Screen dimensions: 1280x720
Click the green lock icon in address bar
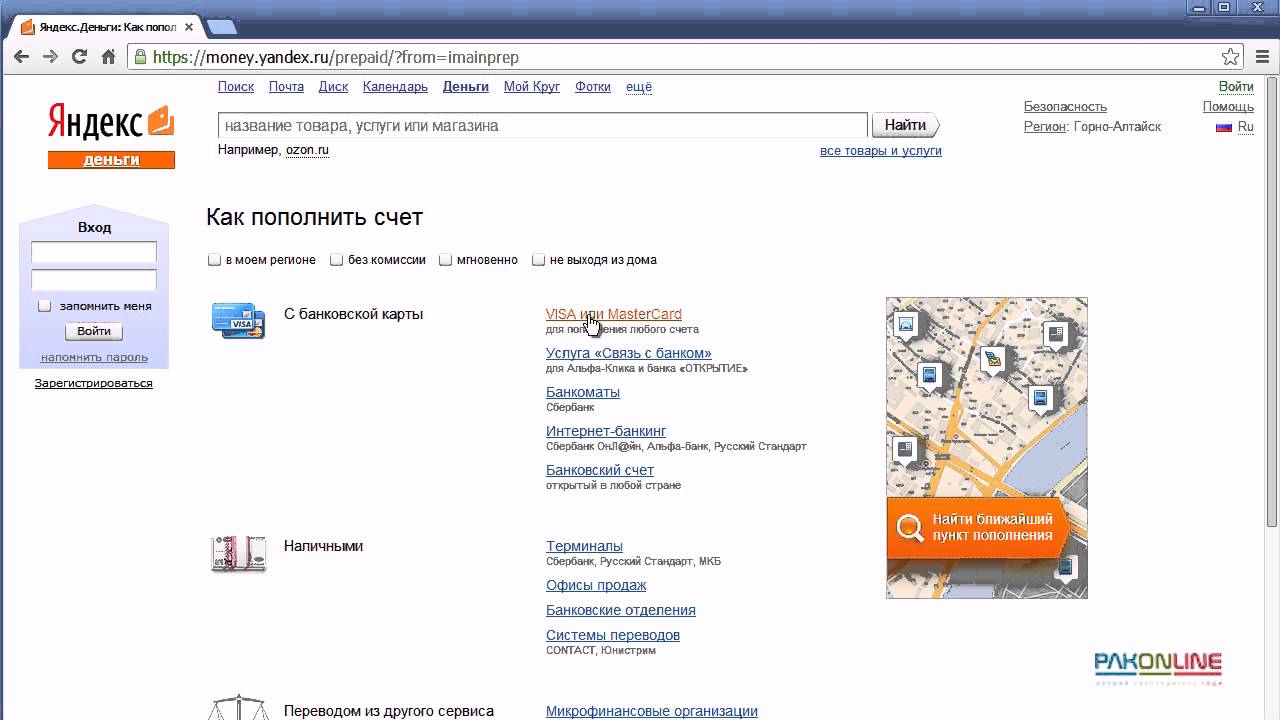pyautogui.click(x=140, y=57)
